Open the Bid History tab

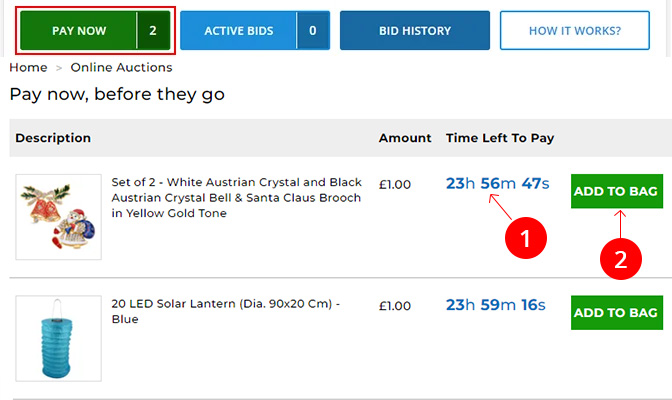coord(414,31)
